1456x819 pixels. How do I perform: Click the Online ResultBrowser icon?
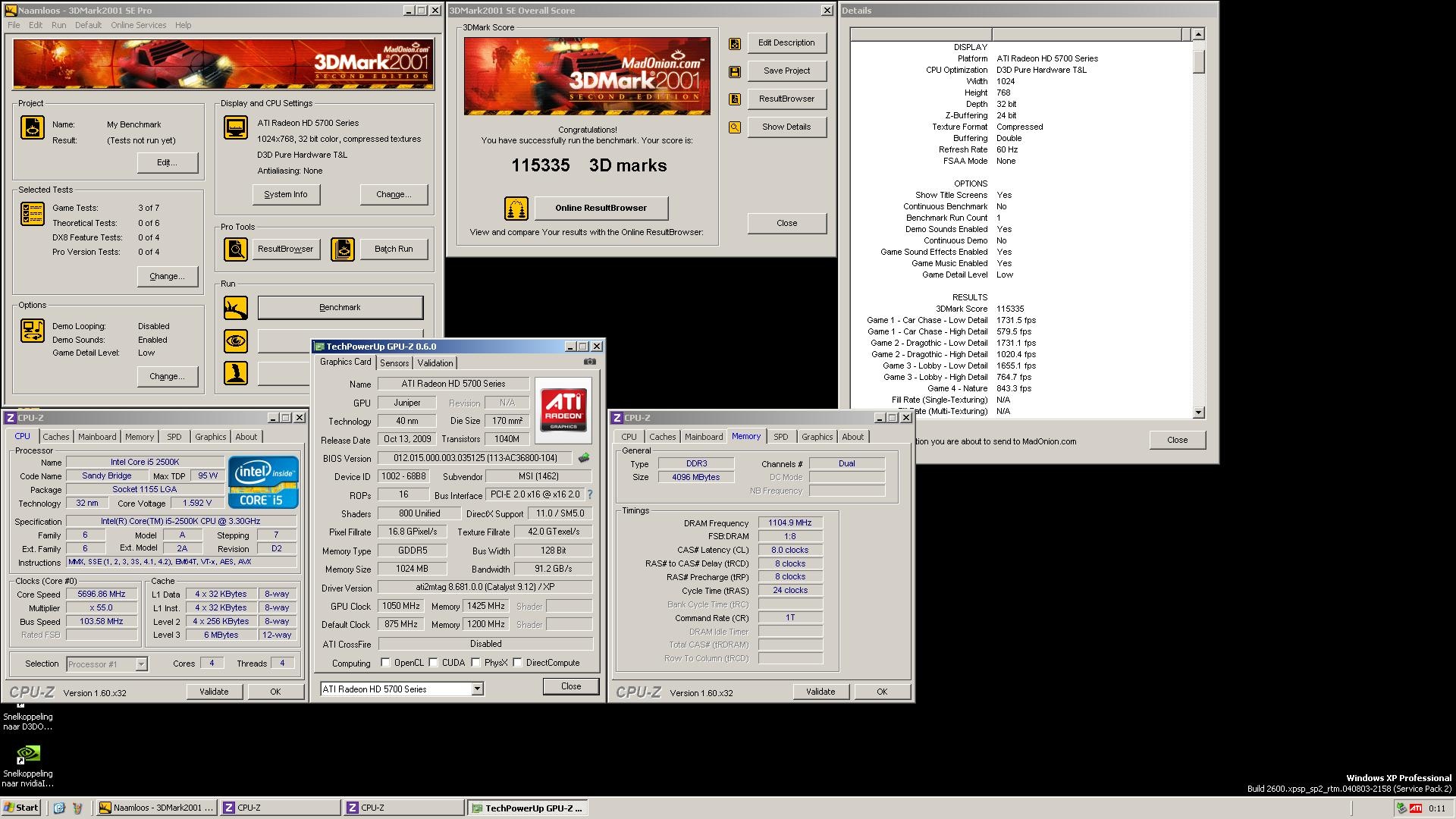point(516,208)
